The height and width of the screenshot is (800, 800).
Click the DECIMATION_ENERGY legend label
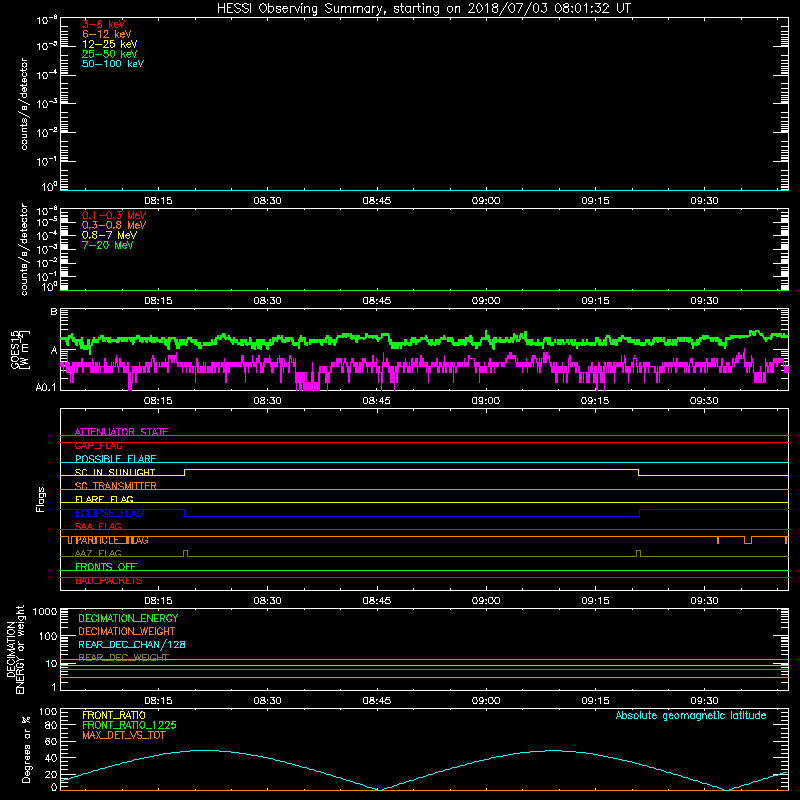pos(128,618)
